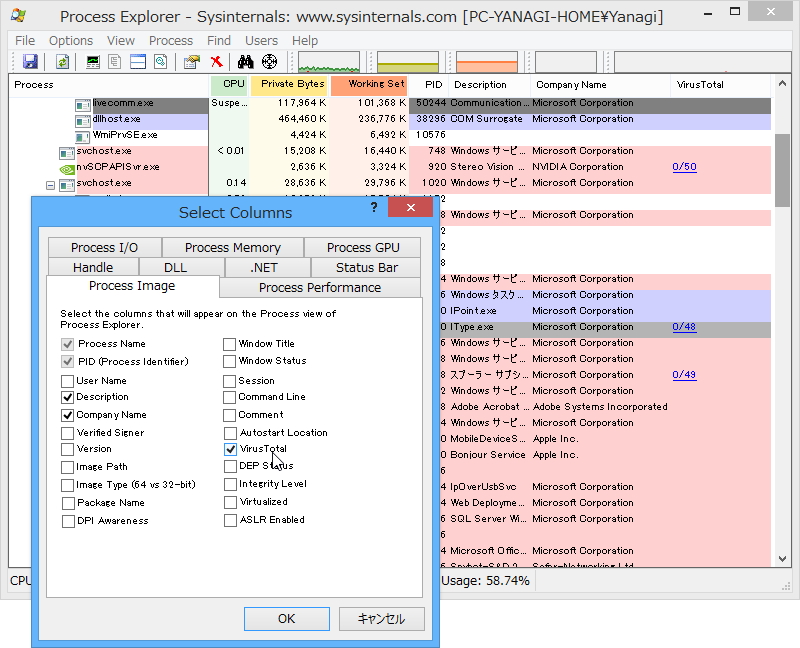Uncheck the VirusTotal column checkbox
The height and width of the screenshot is (648, 800).
tap(231, 448)
